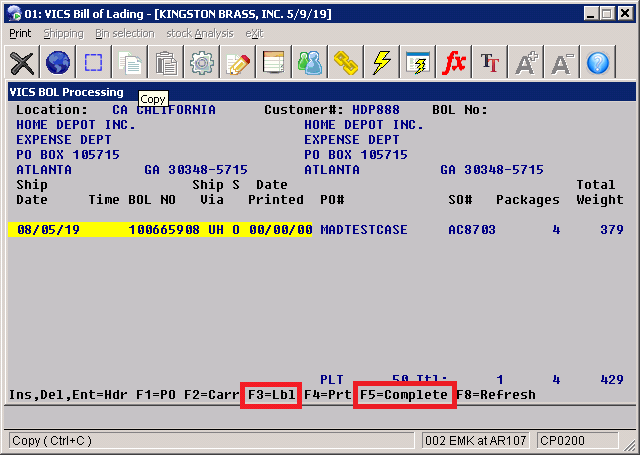
Task: Open the blue help question icon
Action: coord(598,63)
